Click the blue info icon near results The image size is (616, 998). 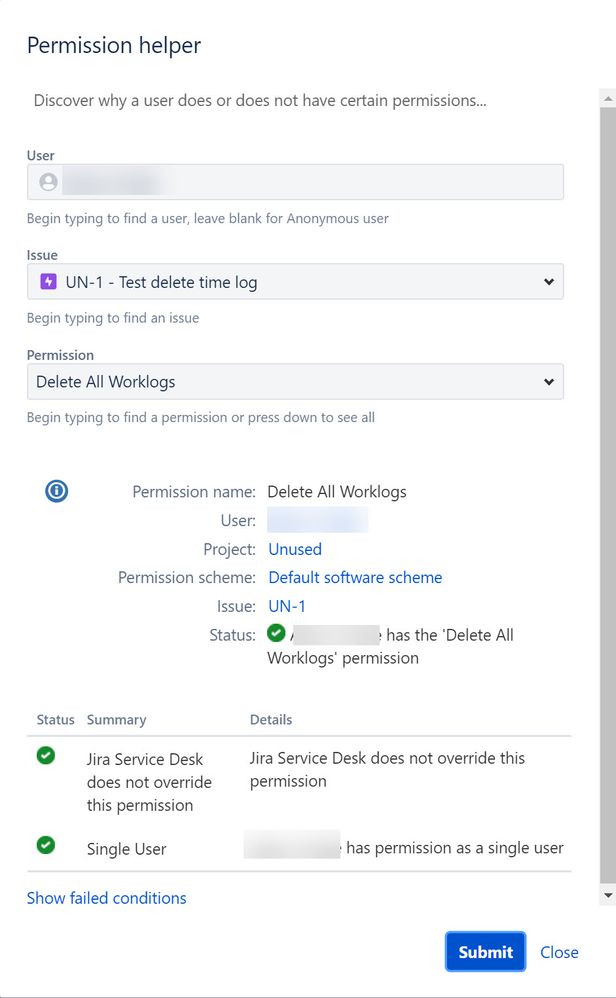pyautogui.click(x=57, y=491)
